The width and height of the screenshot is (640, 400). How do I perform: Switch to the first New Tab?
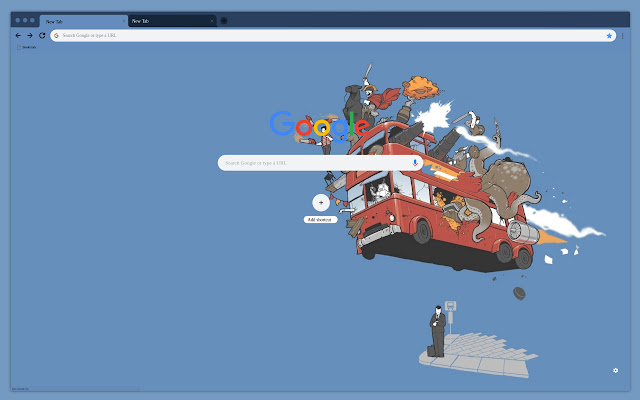83,21
